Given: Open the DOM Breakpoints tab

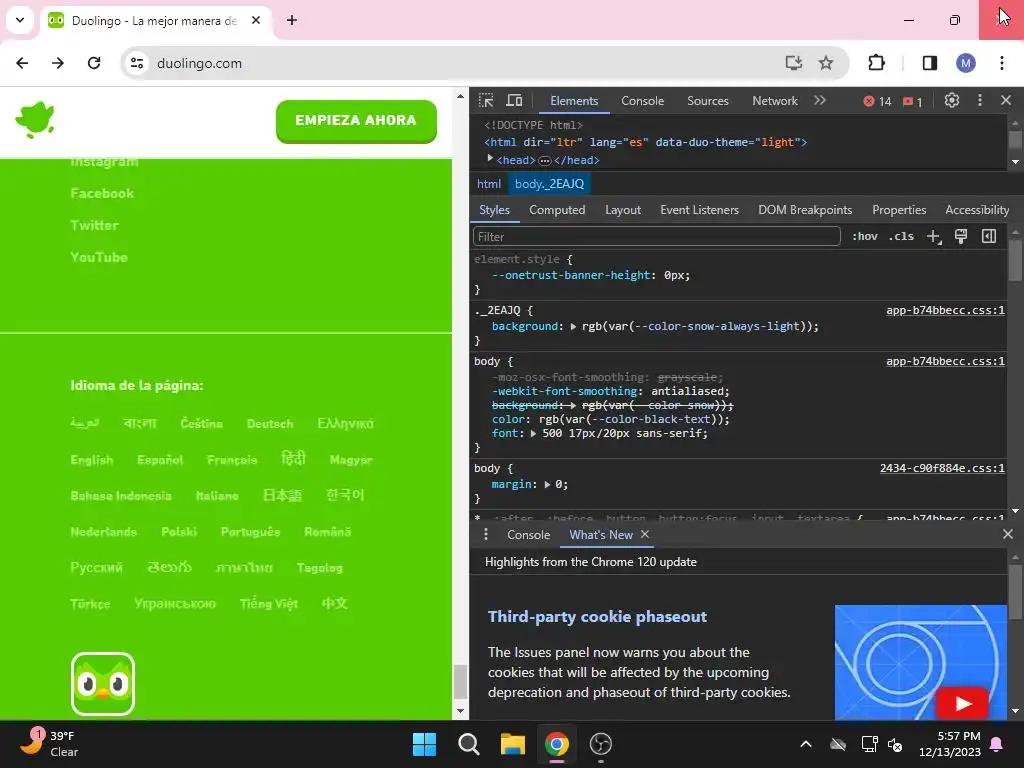Looking at the screenshot, I should coord(805,210).
